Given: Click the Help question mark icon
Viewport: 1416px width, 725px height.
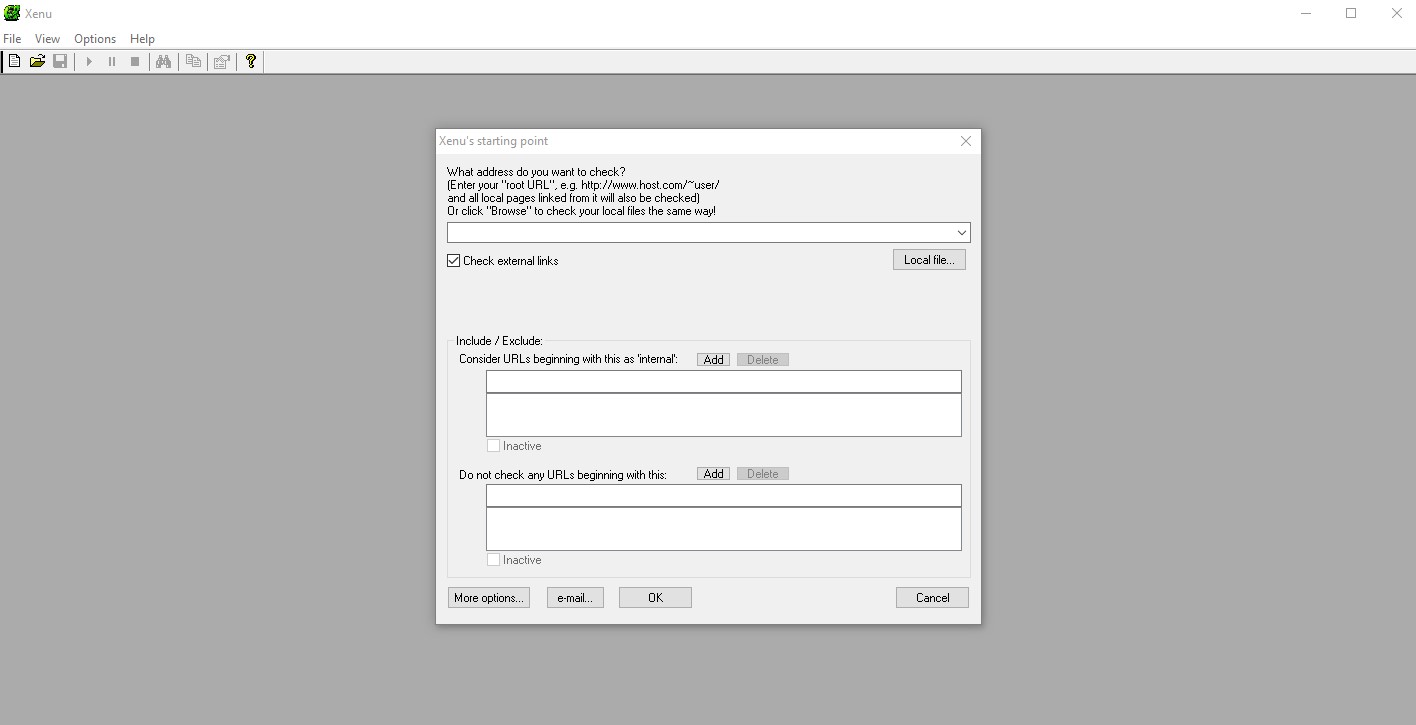Looking at the screenshot, I should point(251,60).
